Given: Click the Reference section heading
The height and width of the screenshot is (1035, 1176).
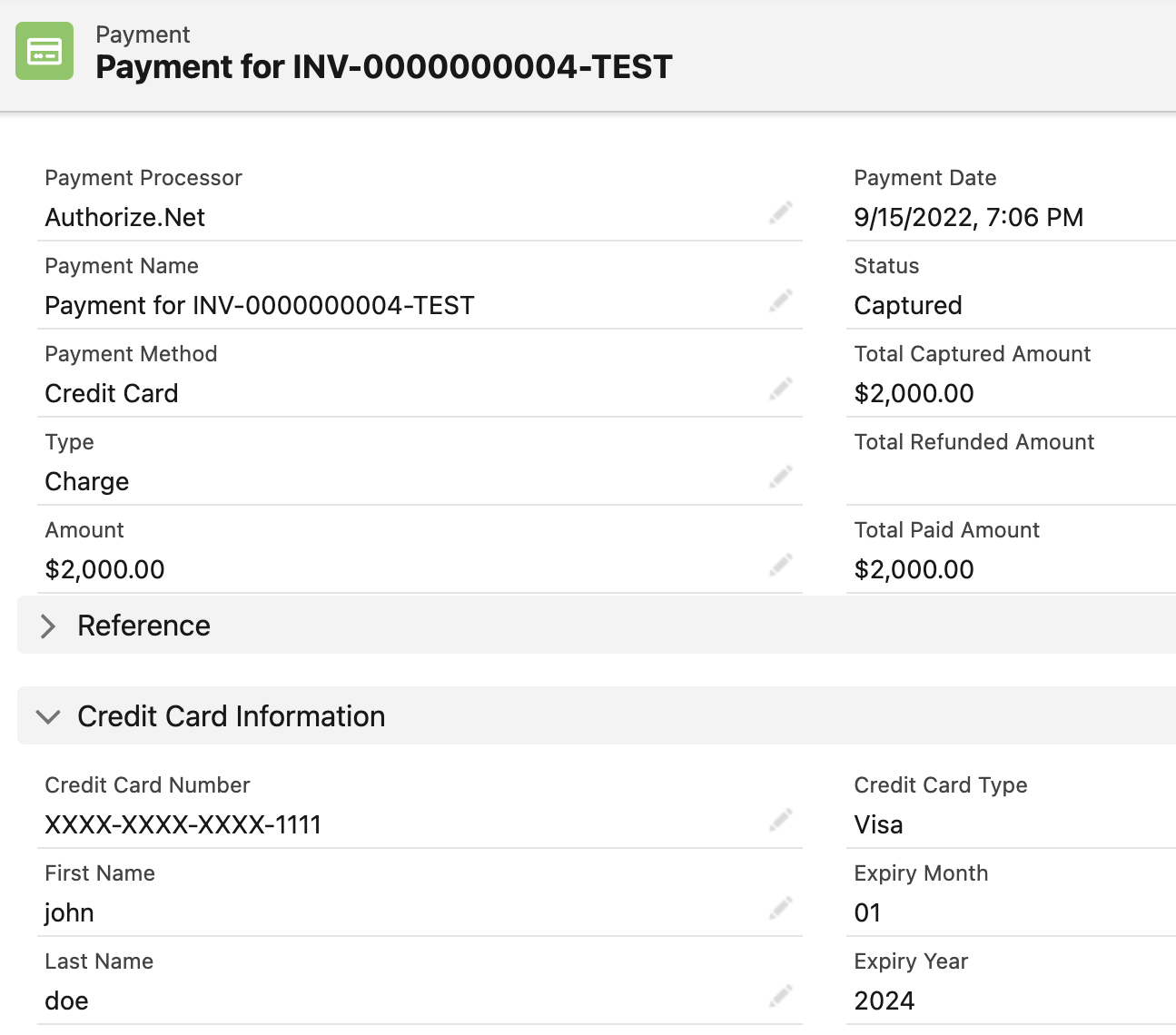Looking at the screenshot, I should coord(143,626).
